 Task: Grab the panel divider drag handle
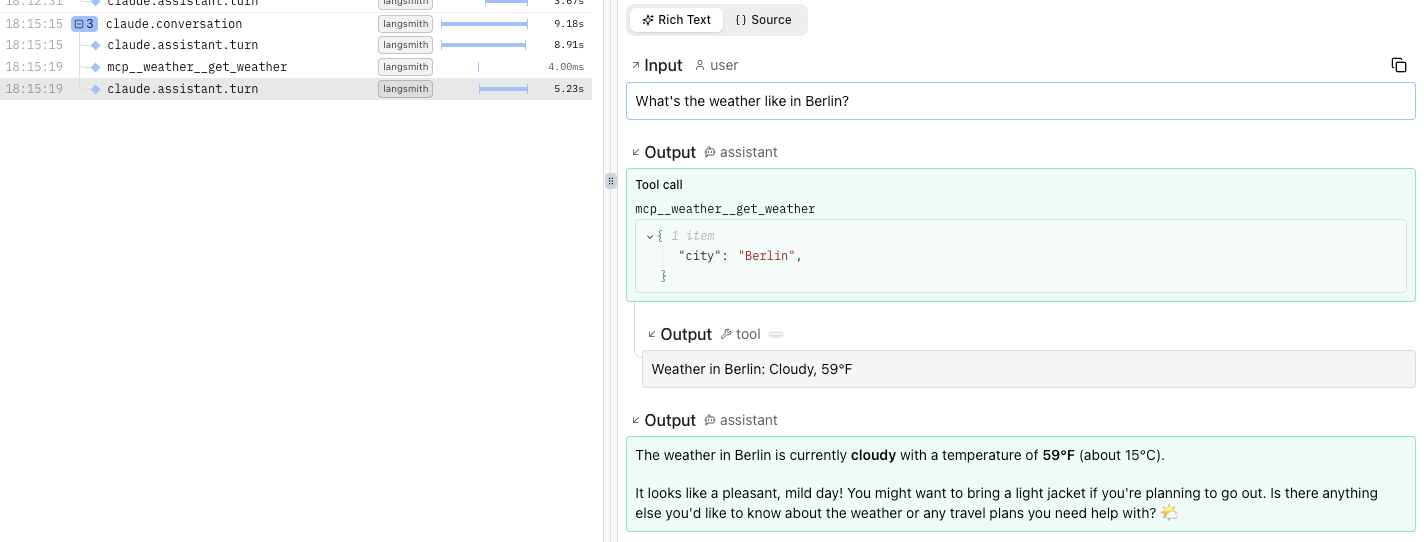[x=611, y=181]
